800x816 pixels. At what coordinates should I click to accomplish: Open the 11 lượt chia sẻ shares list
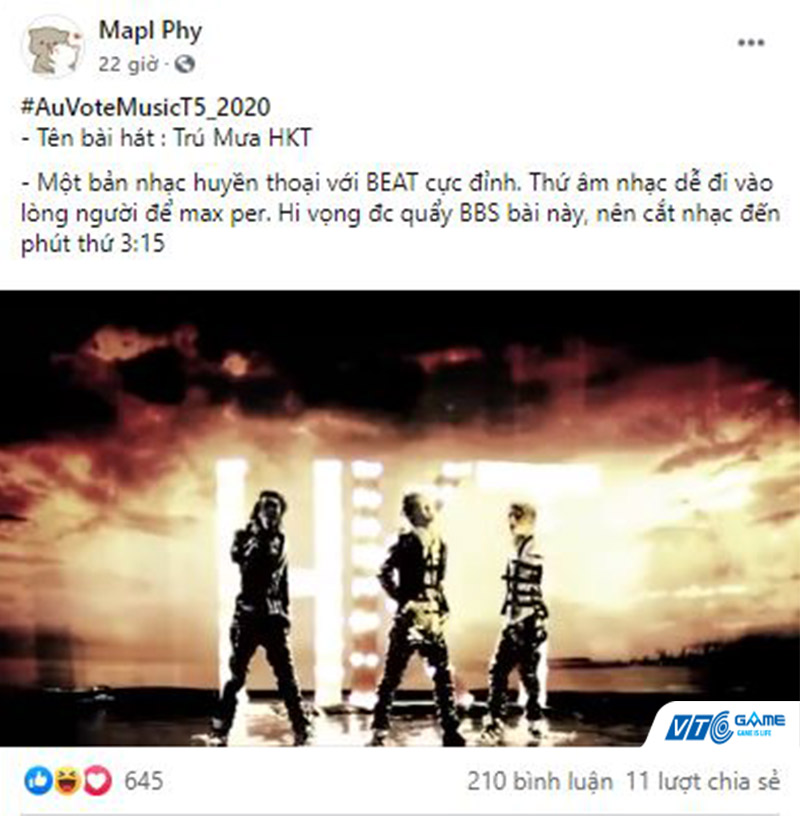click(703, 781)
